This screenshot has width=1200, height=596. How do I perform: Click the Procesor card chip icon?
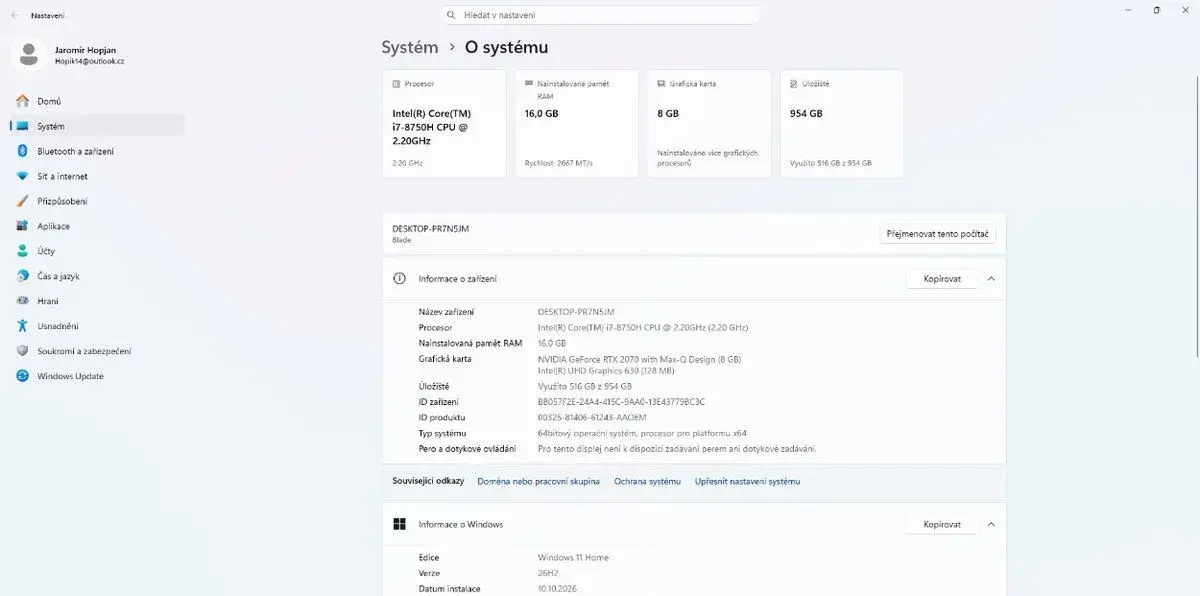(396, 84)
